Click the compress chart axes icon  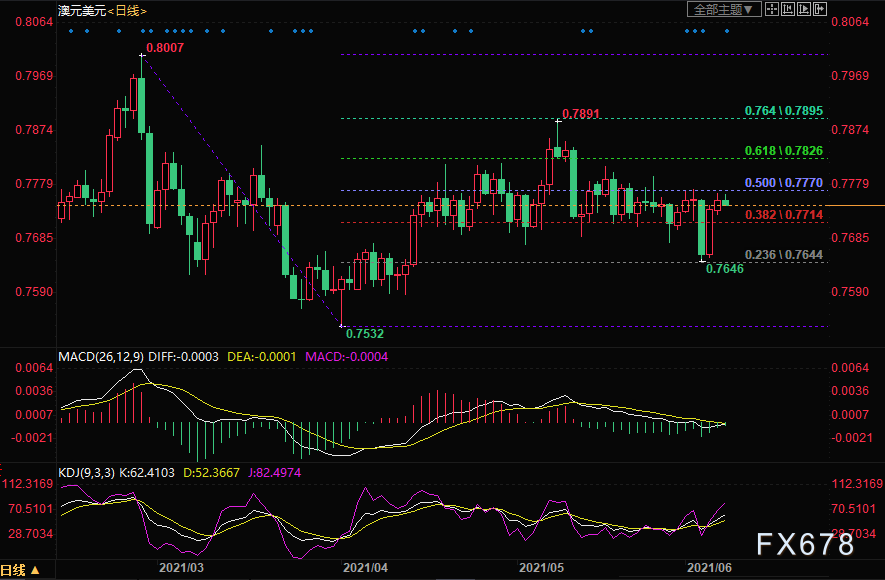pos(788,9)
